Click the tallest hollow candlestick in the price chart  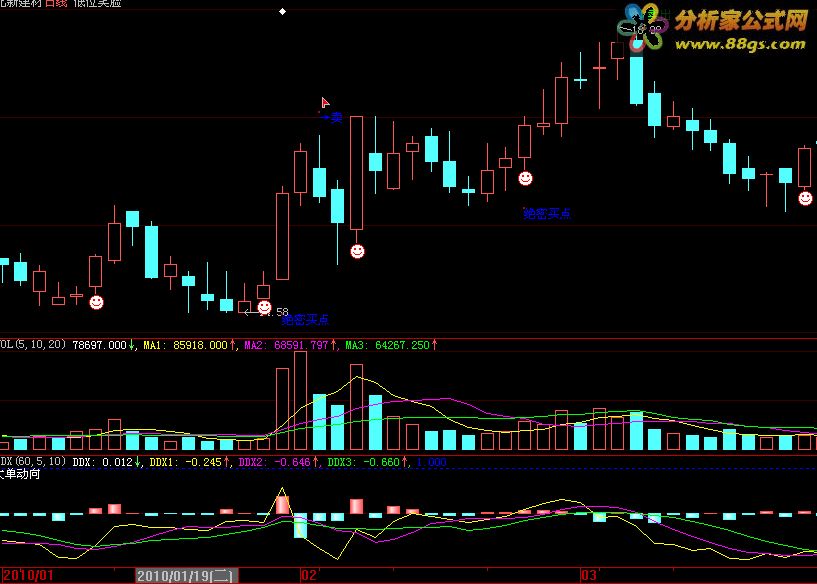(x=356, y=173)
